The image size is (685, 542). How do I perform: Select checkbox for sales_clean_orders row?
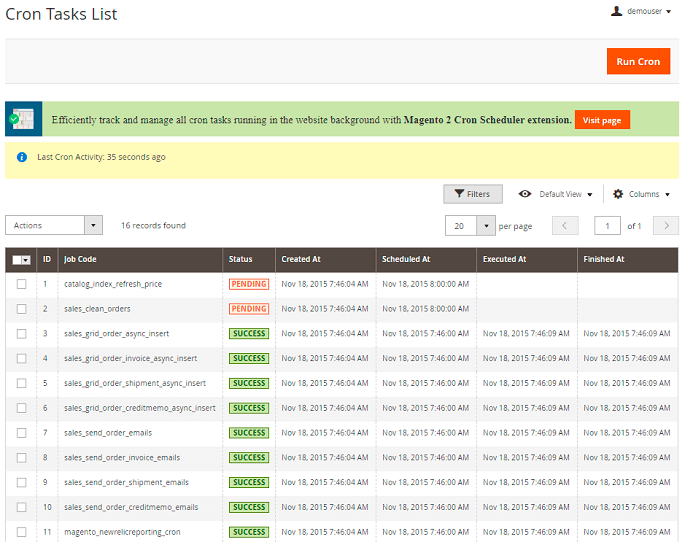(x=22, y=309)
